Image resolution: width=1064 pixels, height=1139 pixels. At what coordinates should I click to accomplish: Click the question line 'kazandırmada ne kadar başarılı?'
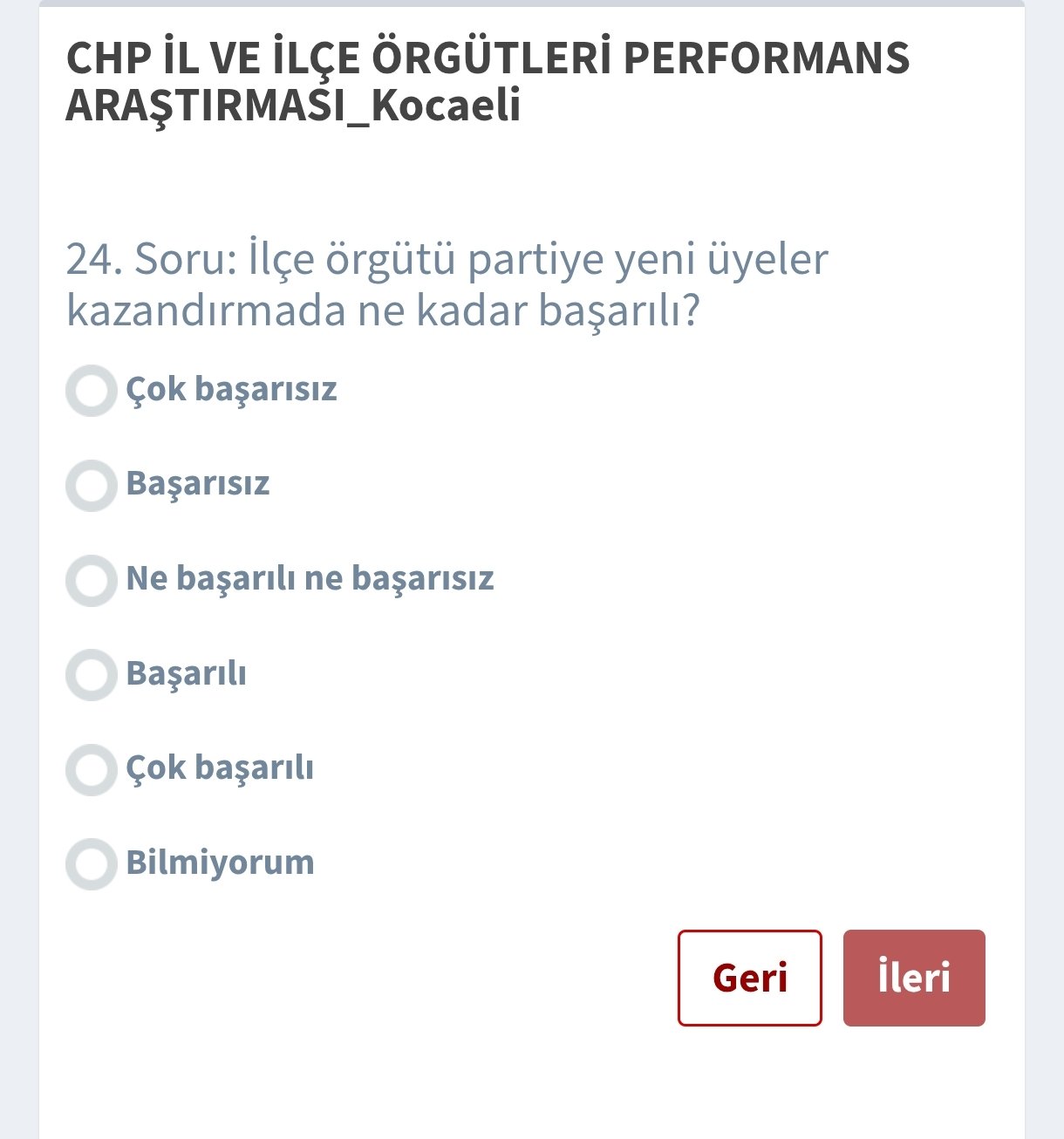tap(383, 311)
